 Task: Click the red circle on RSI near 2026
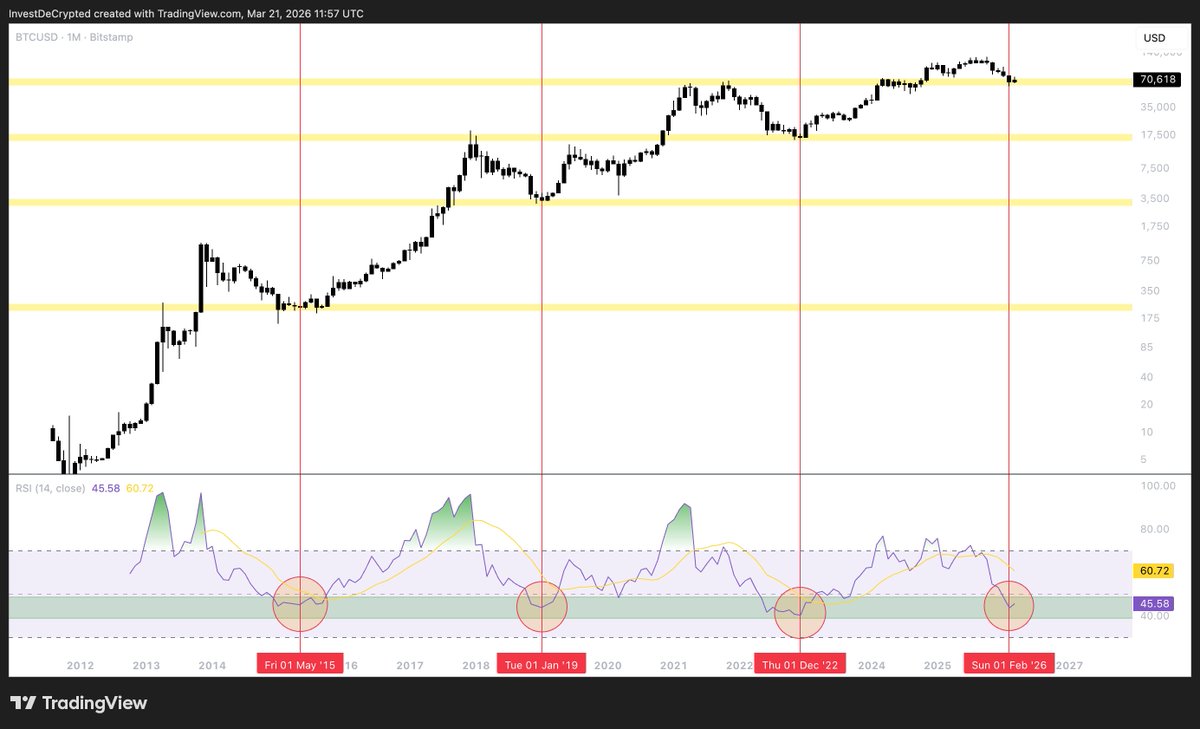(x=1008, y=605)
